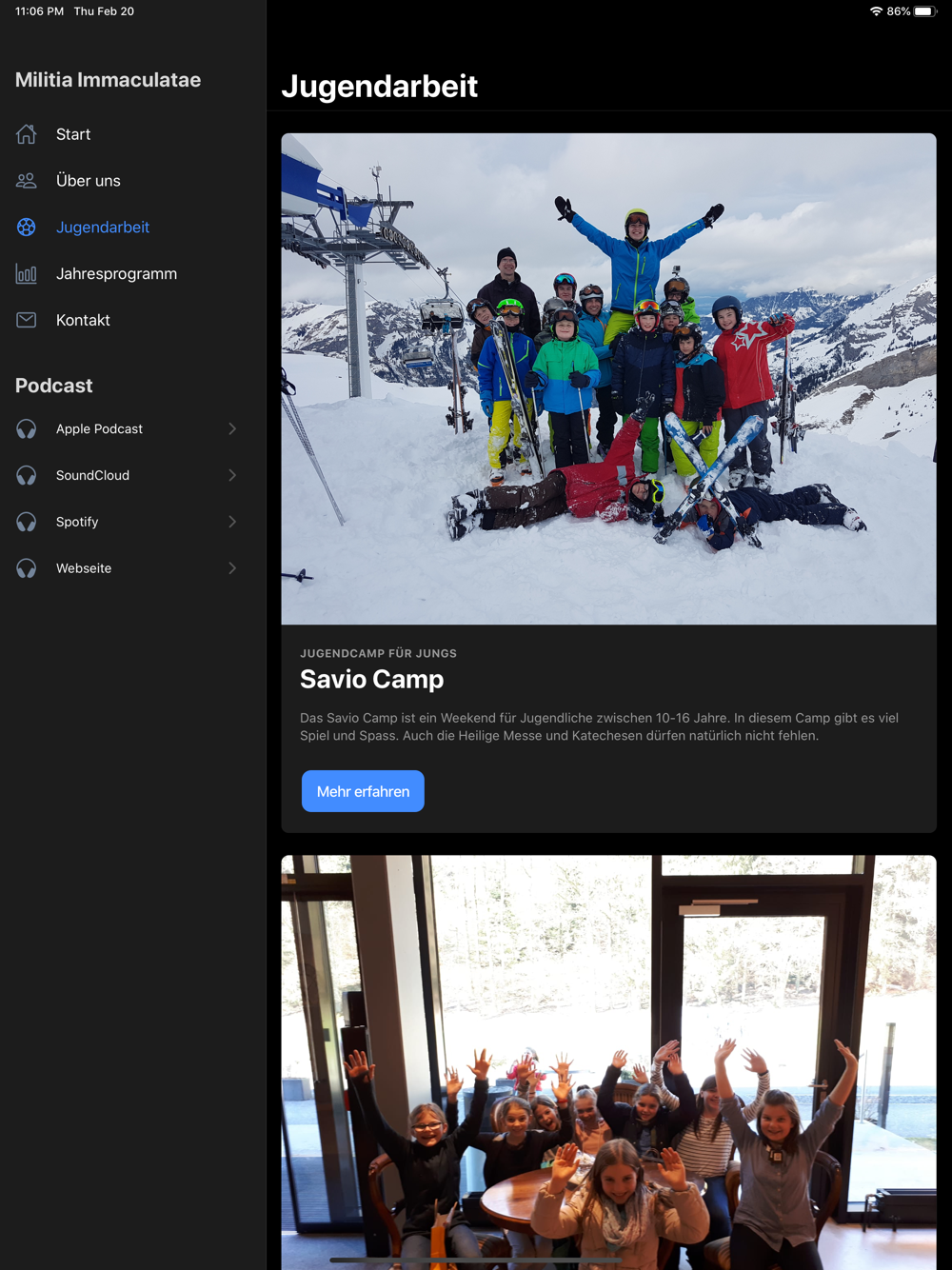
Task: Select Jugendarbeit in the sidebar
Action: tap(133, 228)
